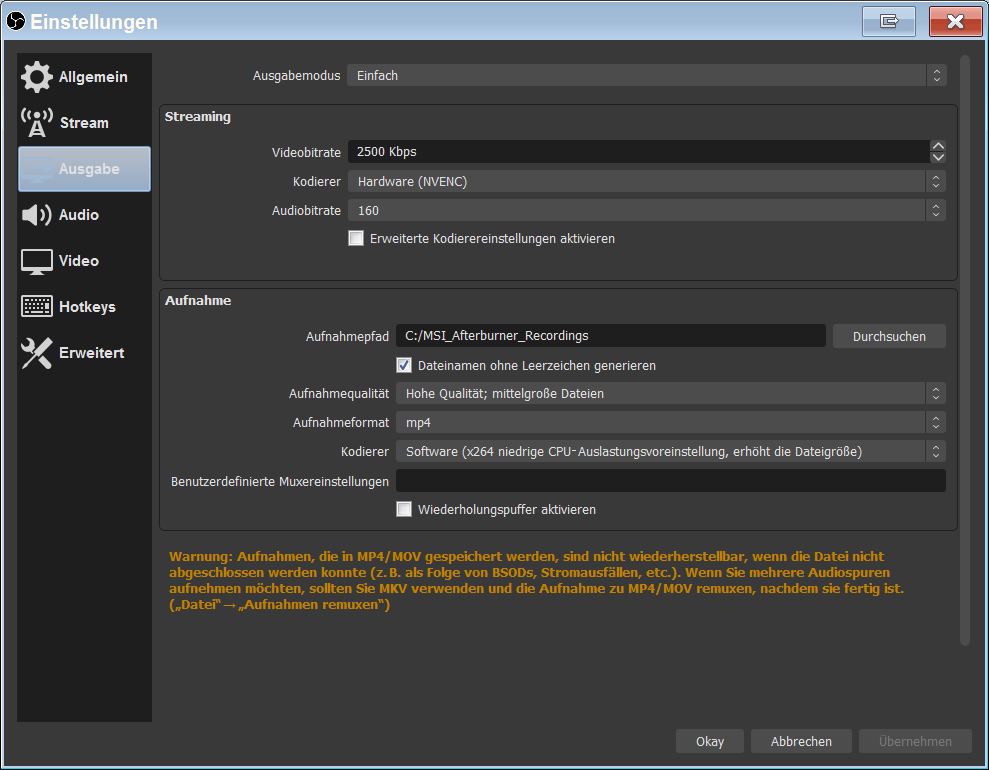Image resolution: width=989 pixels, height=770 pixels.
Task: Confirm with the Okay button
Action: [x=710, y=742]
